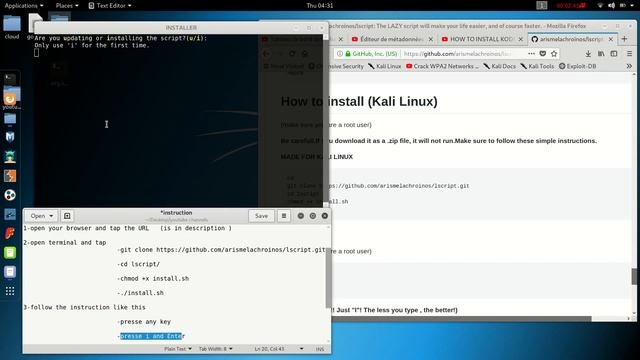Screen dimensions: 640x360
Task: Open Kali Tools bookmark
Action: (x=537, y=66)
